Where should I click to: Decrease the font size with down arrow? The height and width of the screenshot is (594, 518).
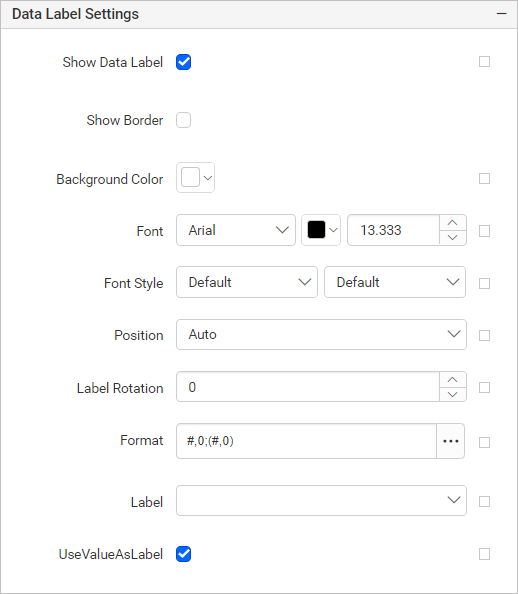(452, 238)
